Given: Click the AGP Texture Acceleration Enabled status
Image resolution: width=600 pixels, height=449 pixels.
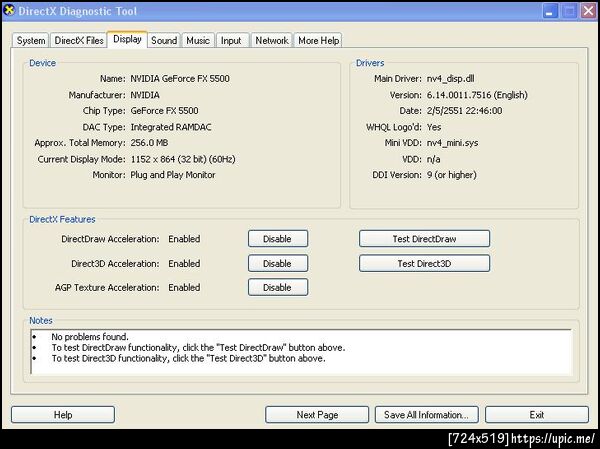Looking at the screenshot, I should [184, 287].
